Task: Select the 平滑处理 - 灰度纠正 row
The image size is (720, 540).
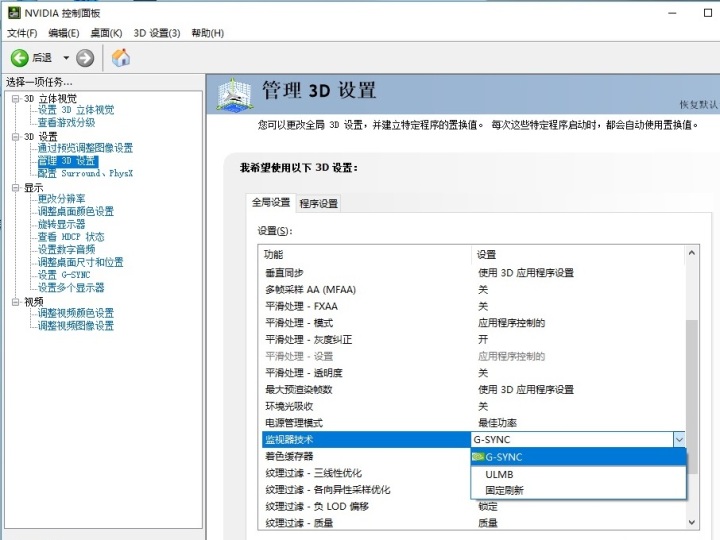Action: pos(473,340)
